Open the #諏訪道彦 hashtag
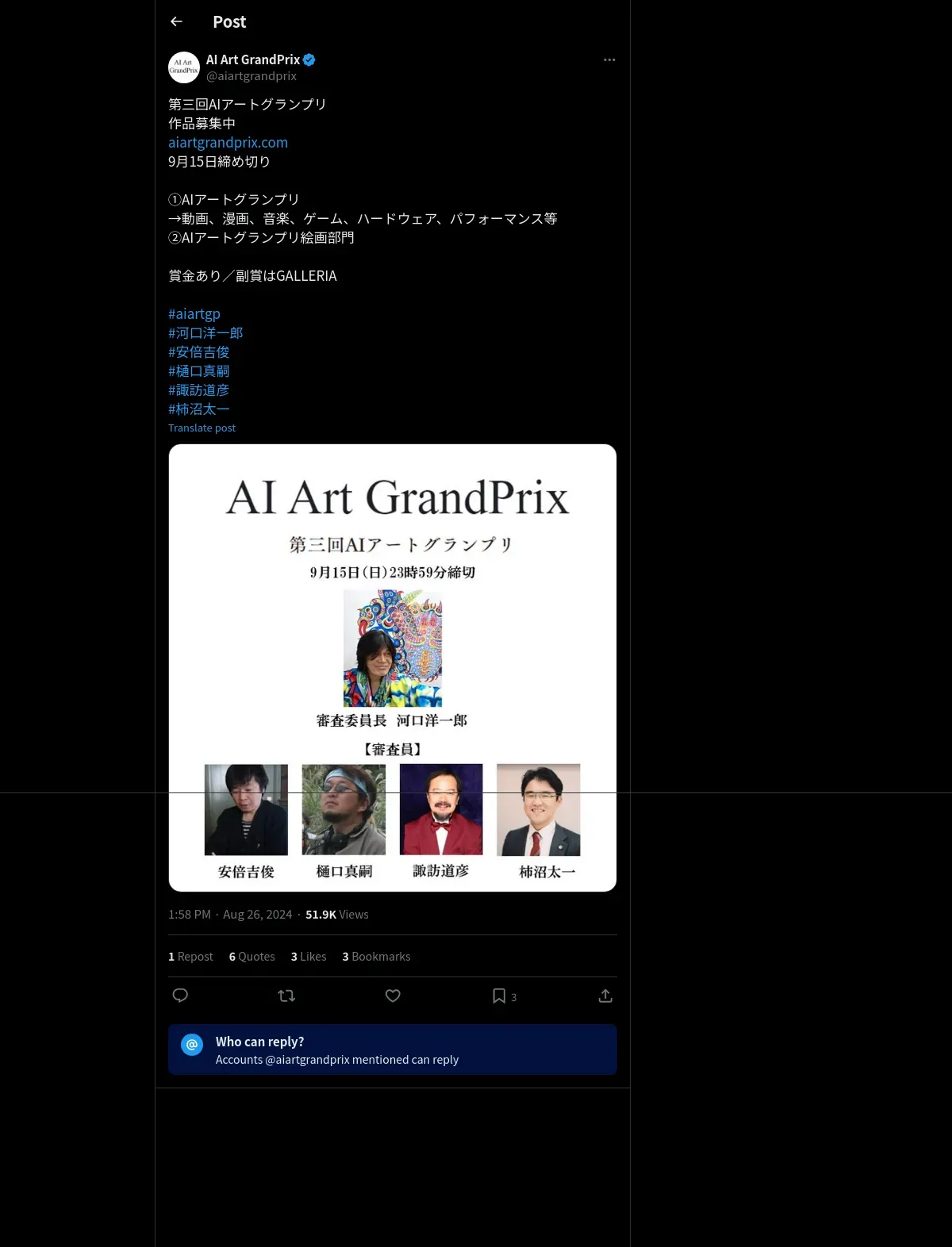The height and width of the screenshot is (1247, 952). 198,390
